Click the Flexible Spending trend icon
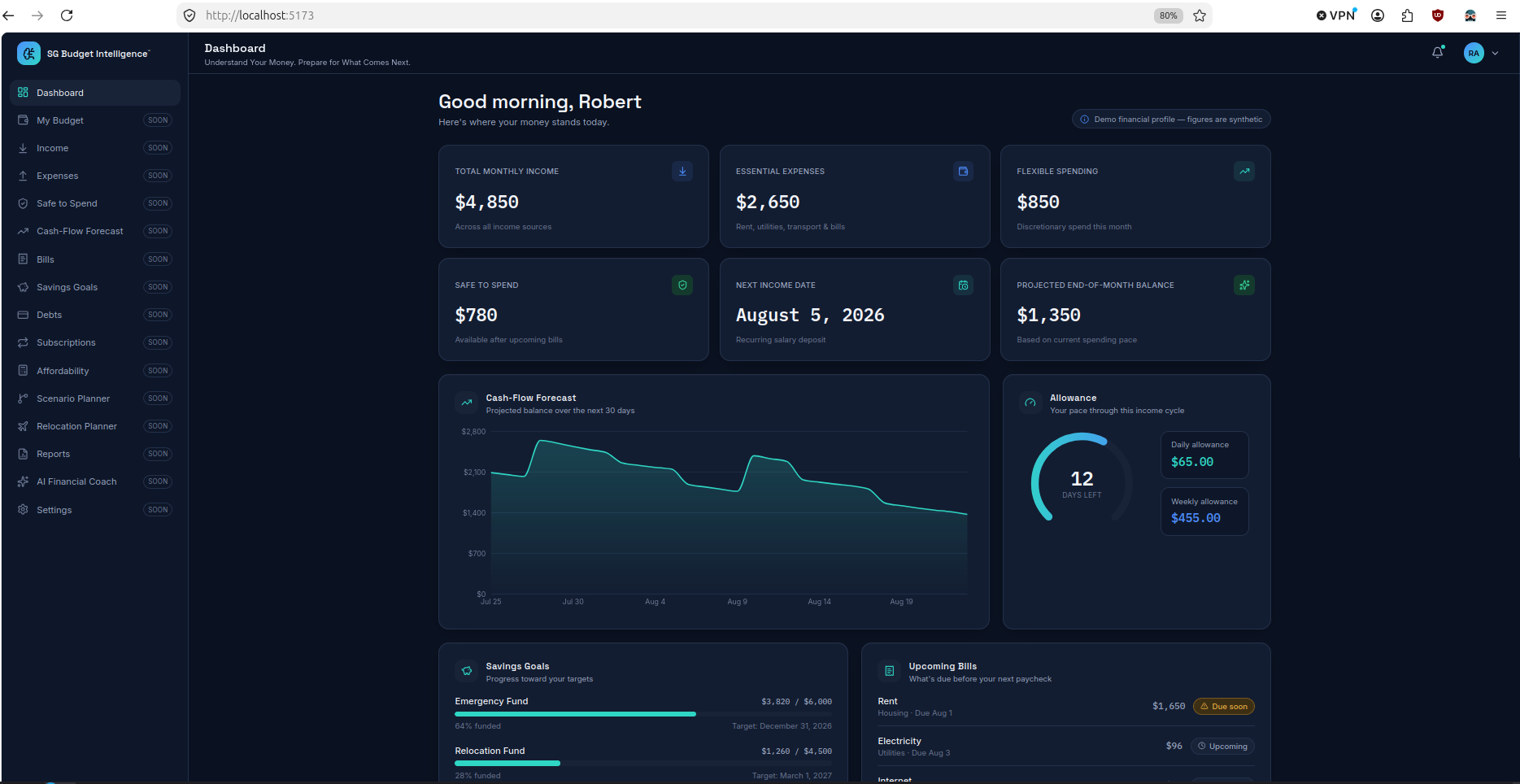This screenshot has height=784, width=1520. [x=1244, y=172]
